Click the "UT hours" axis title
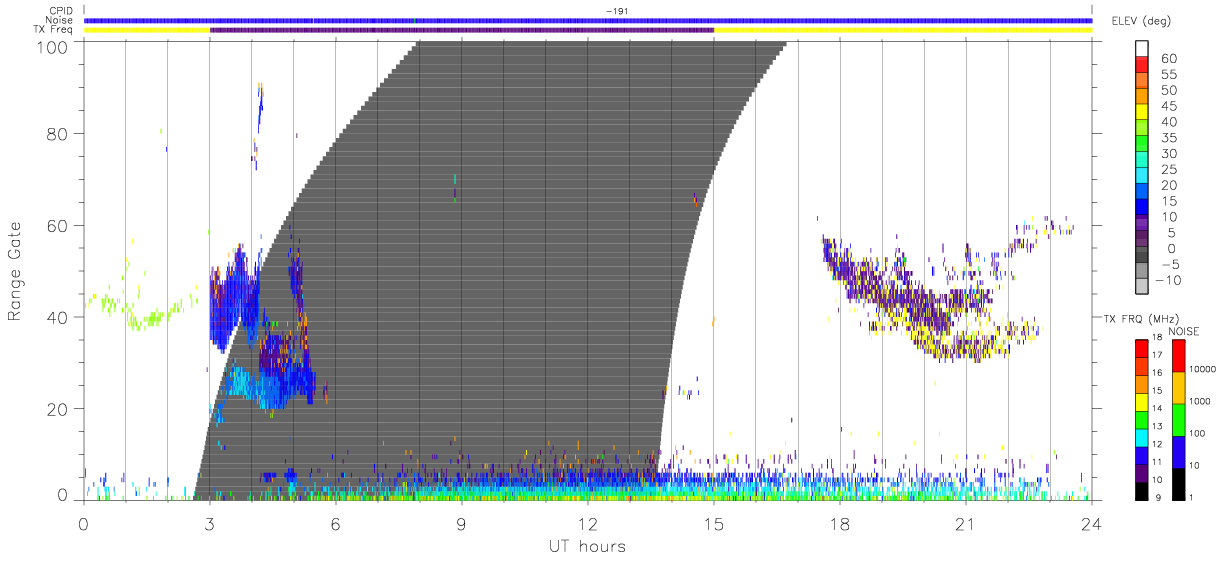 pyautogui.click(x=587, y=546)
